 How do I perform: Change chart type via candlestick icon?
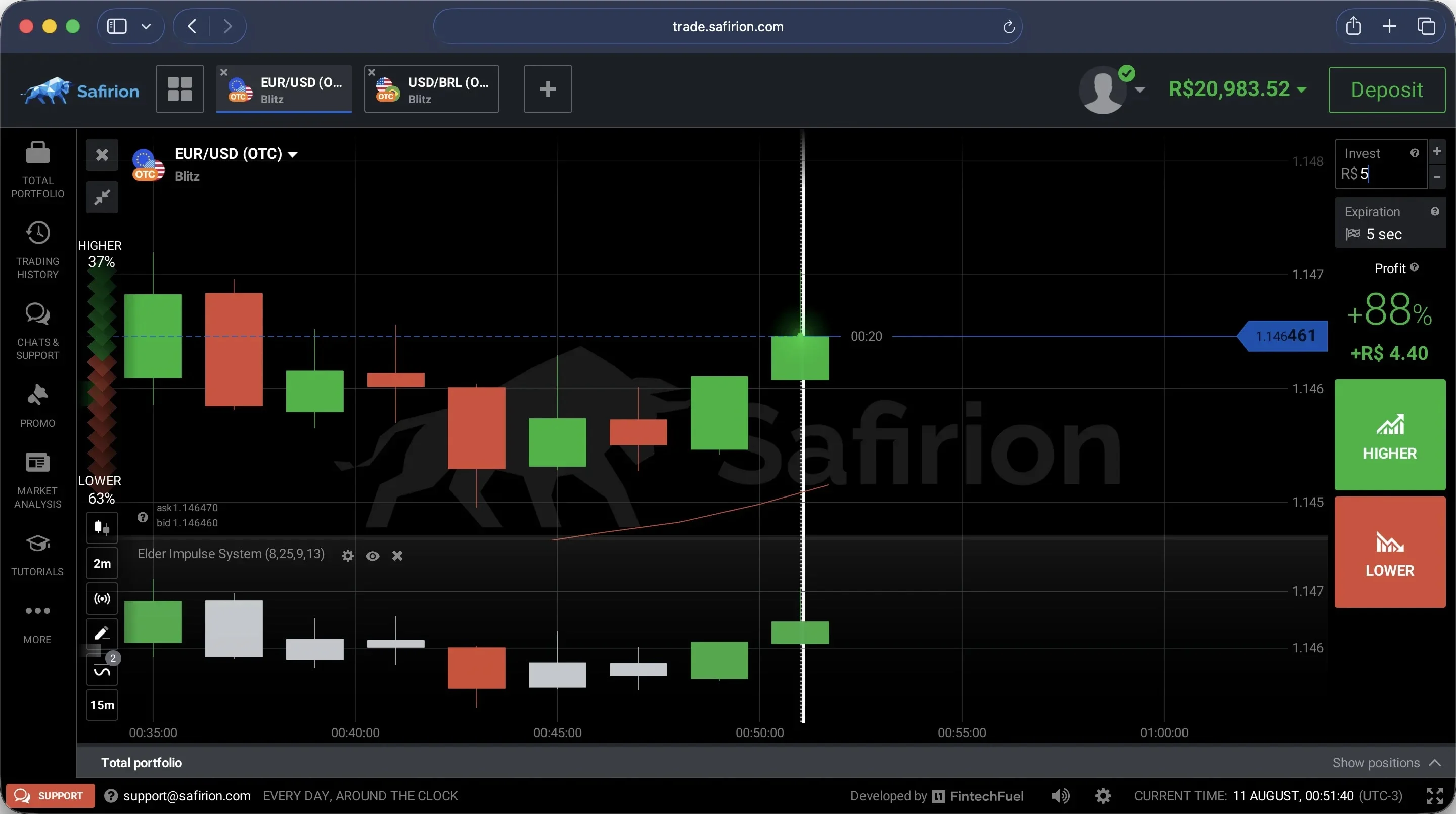coord(102,527)
